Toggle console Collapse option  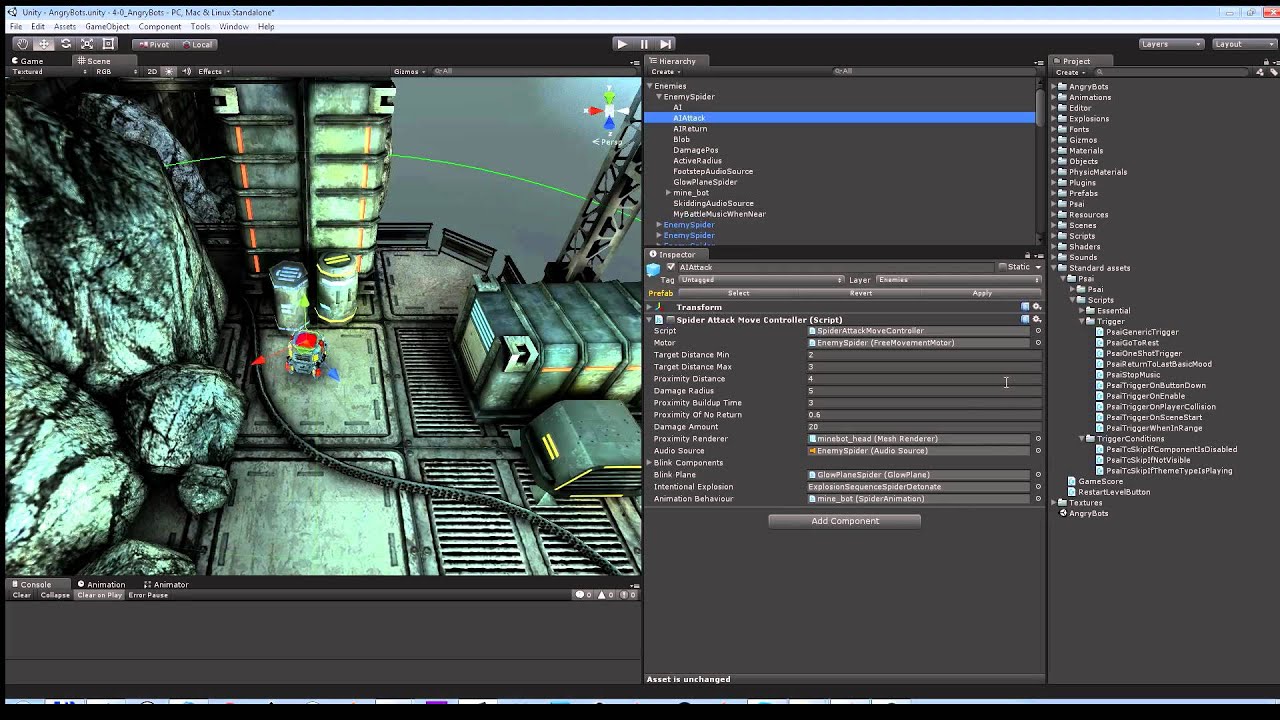tap(55, 595)
